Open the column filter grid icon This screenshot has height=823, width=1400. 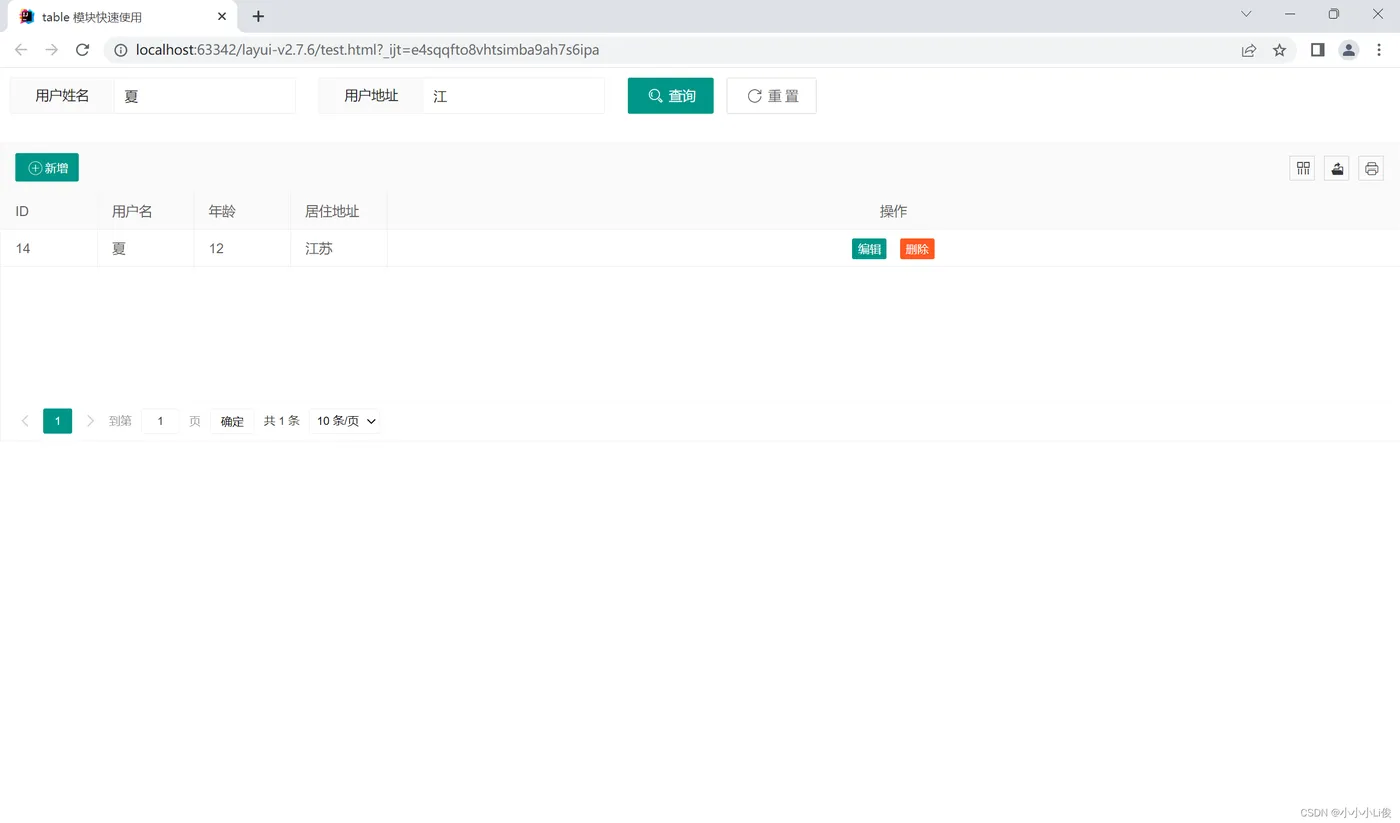point(1302,168)
